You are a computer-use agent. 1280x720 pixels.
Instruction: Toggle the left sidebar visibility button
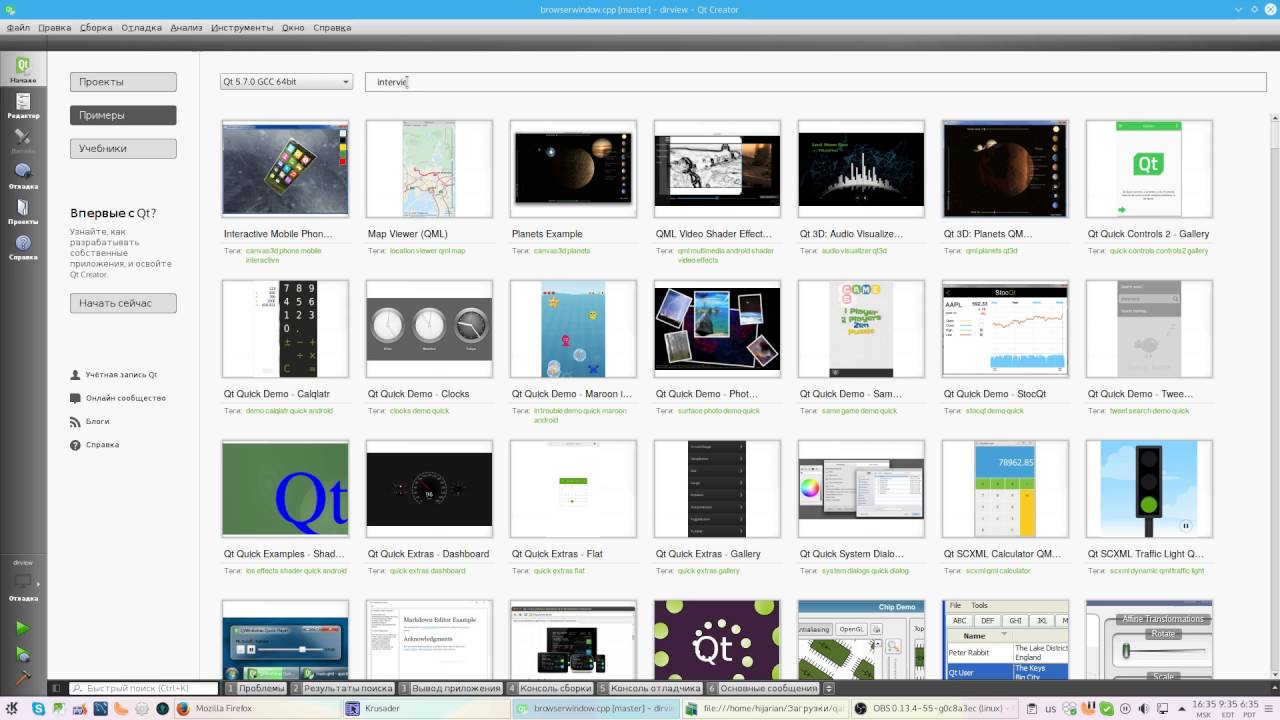tap(56, 688)
